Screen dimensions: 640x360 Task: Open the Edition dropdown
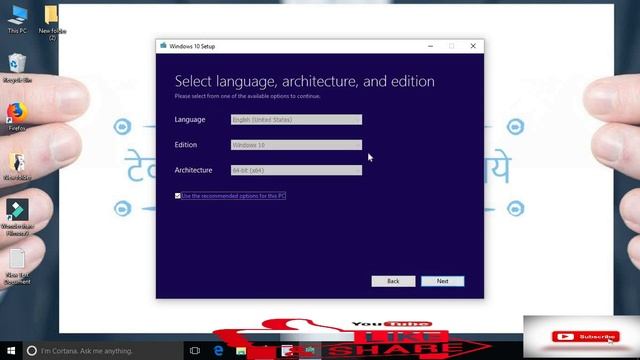[296, 145]
